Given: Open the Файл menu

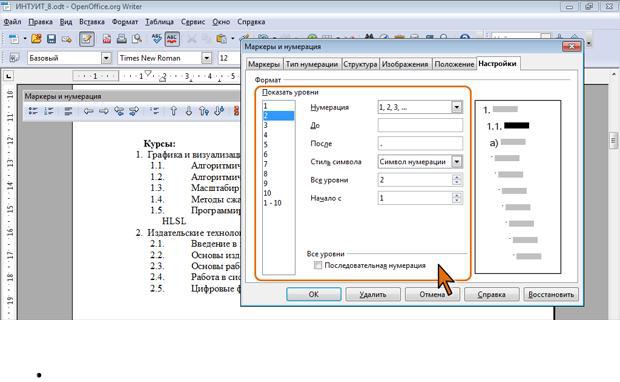Looking at the screenshot, I should [13, 22].
